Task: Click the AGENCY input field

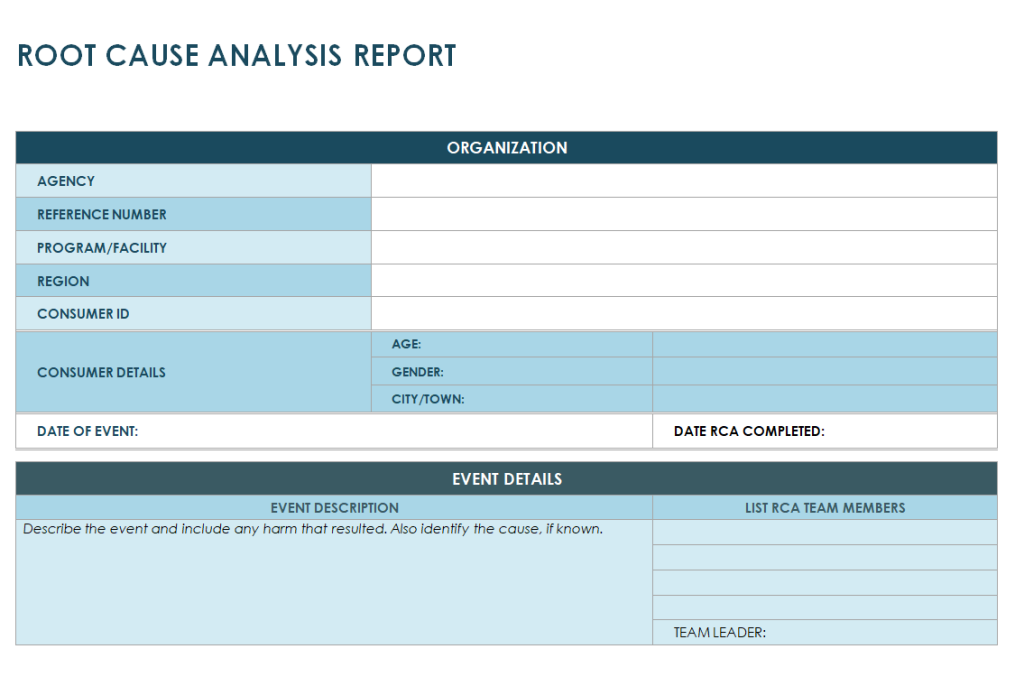Action: click(x=684, y=181)
